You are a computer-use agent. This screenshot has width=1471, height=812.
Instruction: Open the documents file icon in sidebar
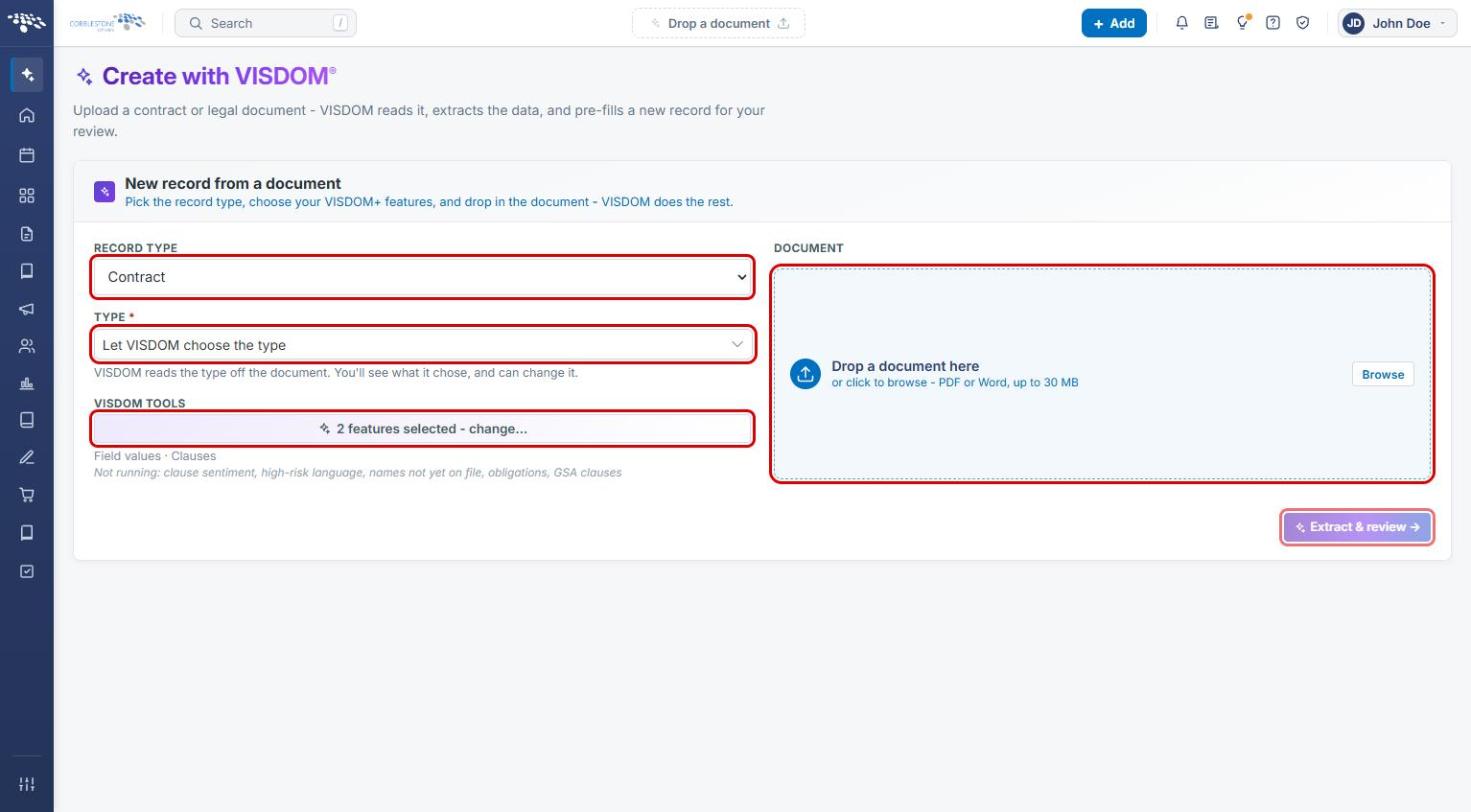click(27, 234)
